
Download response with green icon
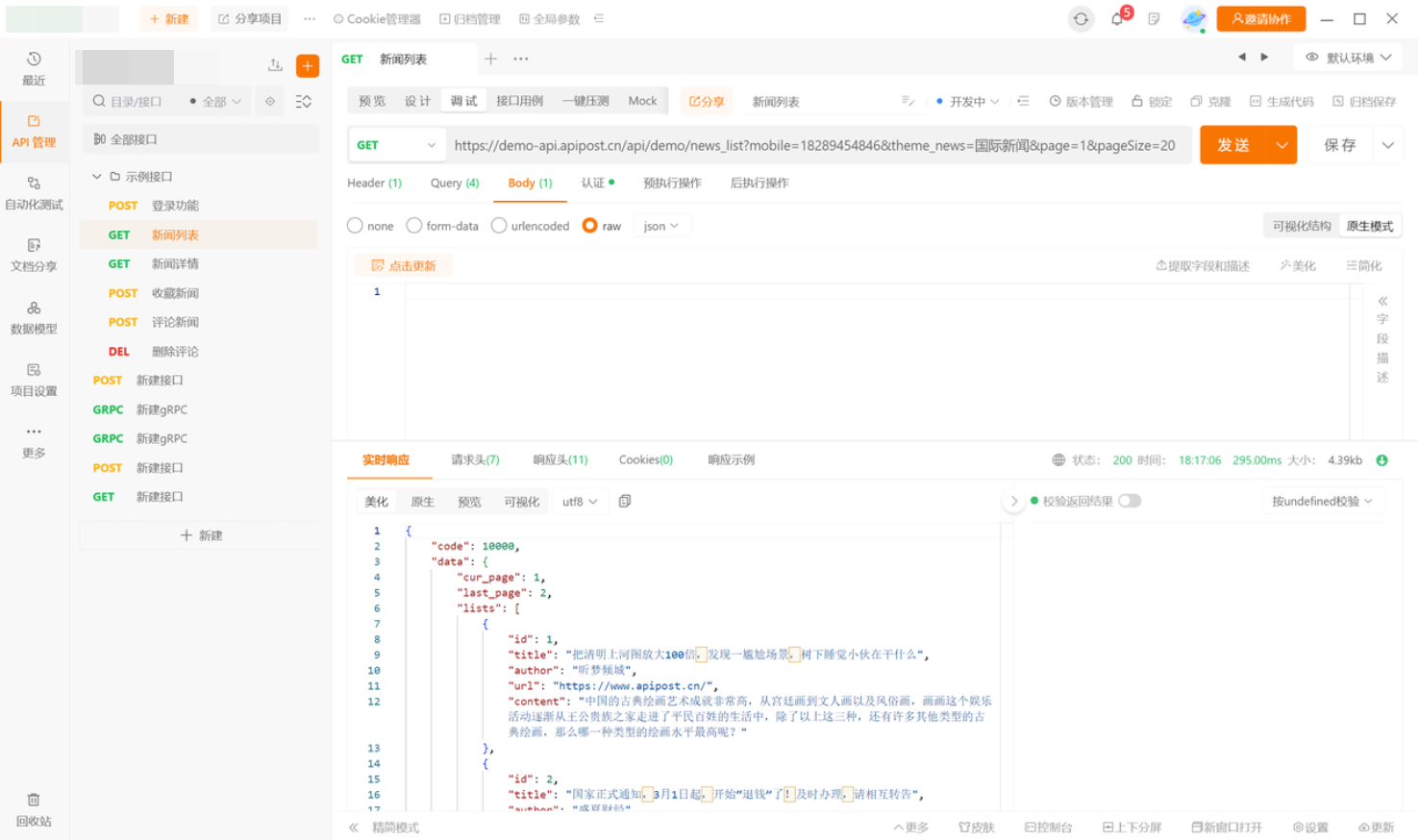[1382, 460]
